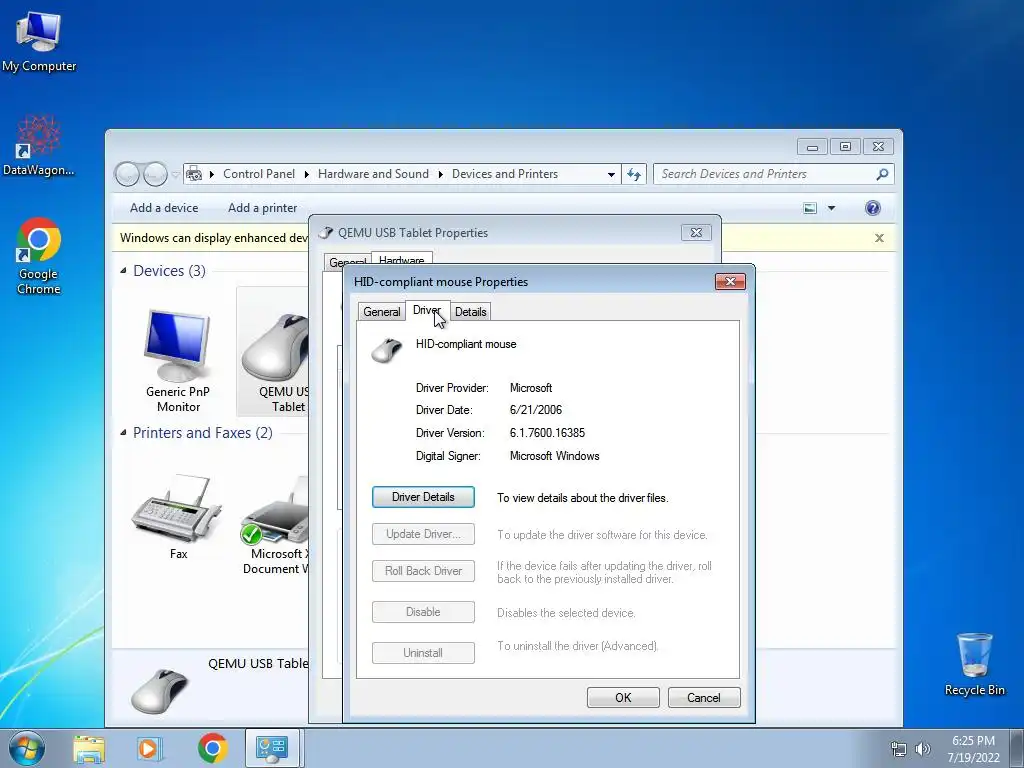This screenshot has width=1024, height=768.
Task: Open Windows Explorer from the taskbar
Action: (89, 748)
